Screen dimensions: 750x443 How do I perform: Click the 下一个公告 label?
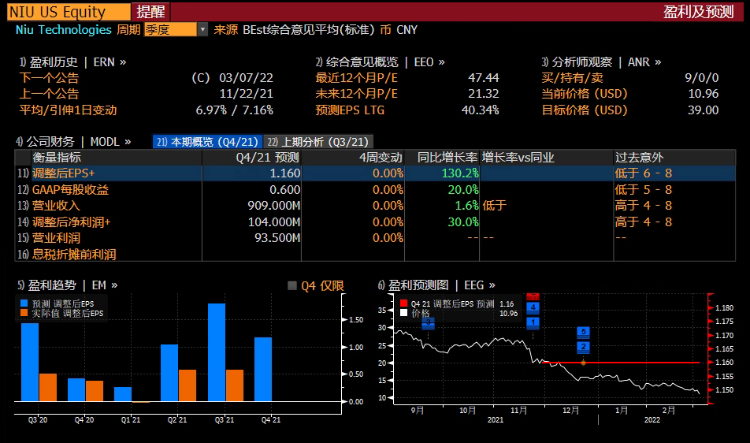coord(49,78)
